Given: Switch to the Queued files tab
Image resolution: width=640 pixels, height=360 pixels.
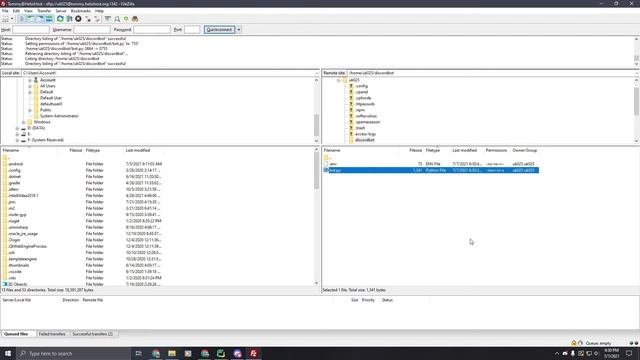Looking at the screenshot, I should click(16, 334).
